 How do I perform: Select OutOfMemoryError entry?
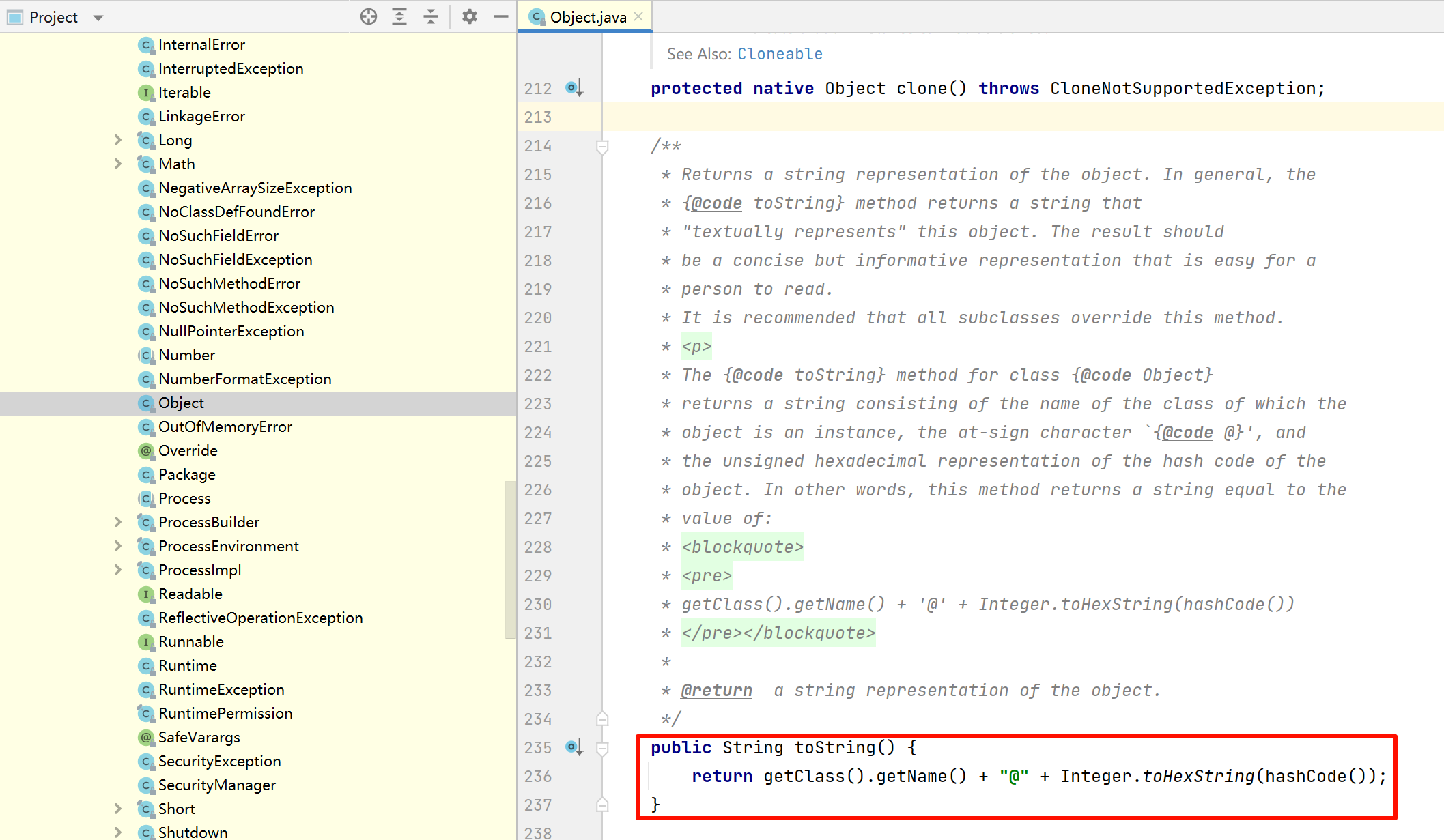tap(225, 427)
